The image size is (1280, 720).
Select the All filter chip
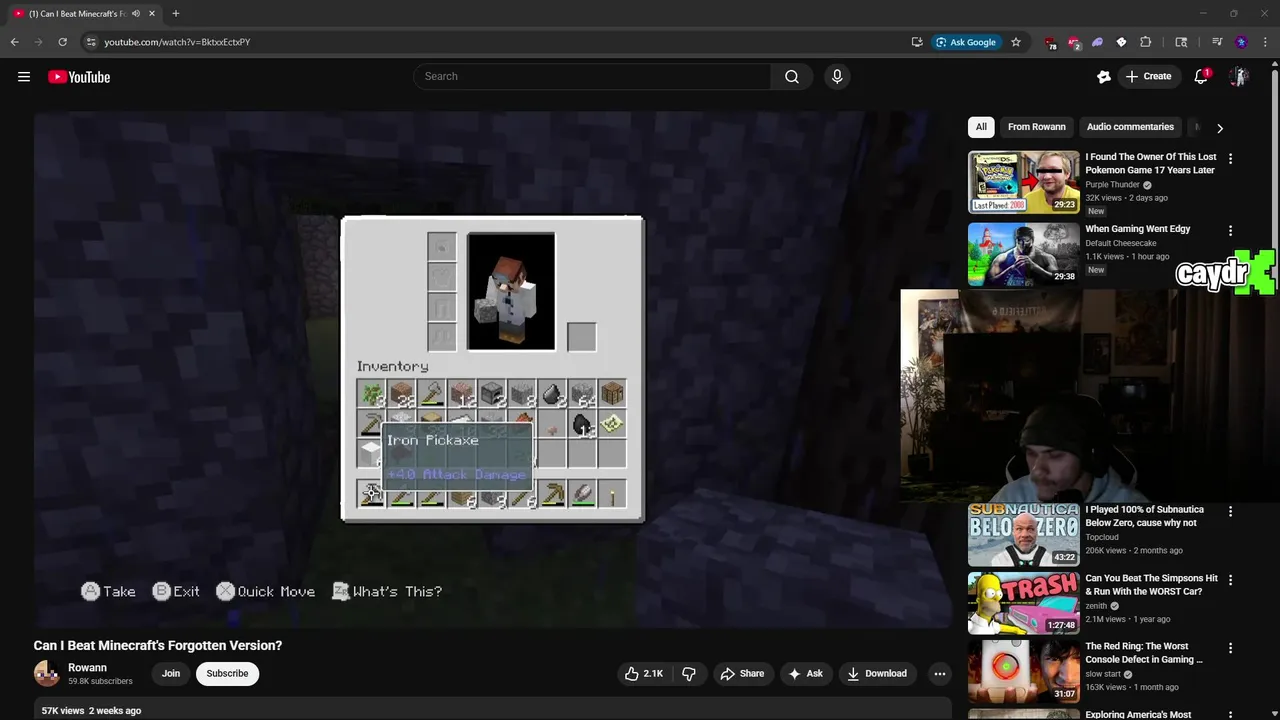coord(981,127)
